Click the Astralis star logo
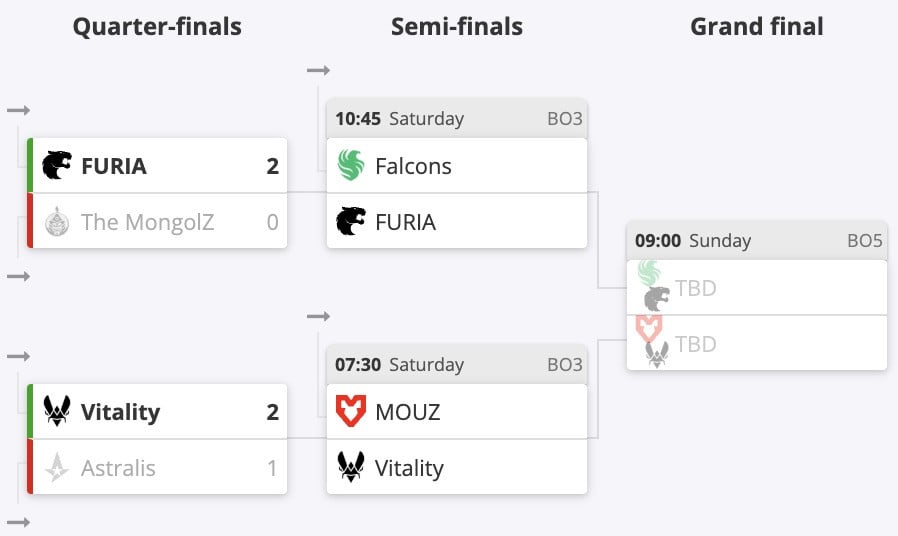Viewport: 898px width, 536px height. 57,467
